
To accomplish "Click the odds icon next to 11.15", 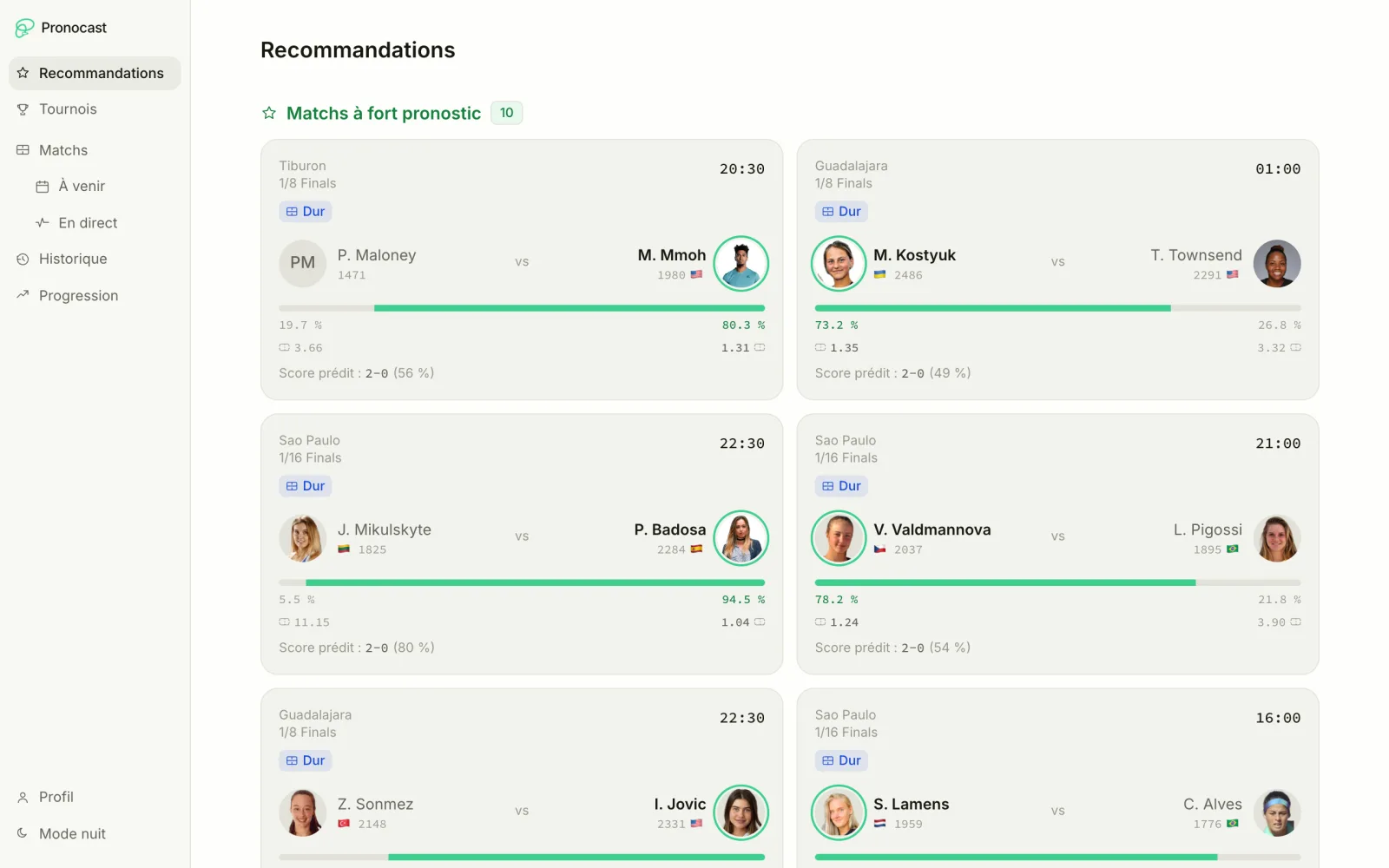I will click(x=285, y=622).
